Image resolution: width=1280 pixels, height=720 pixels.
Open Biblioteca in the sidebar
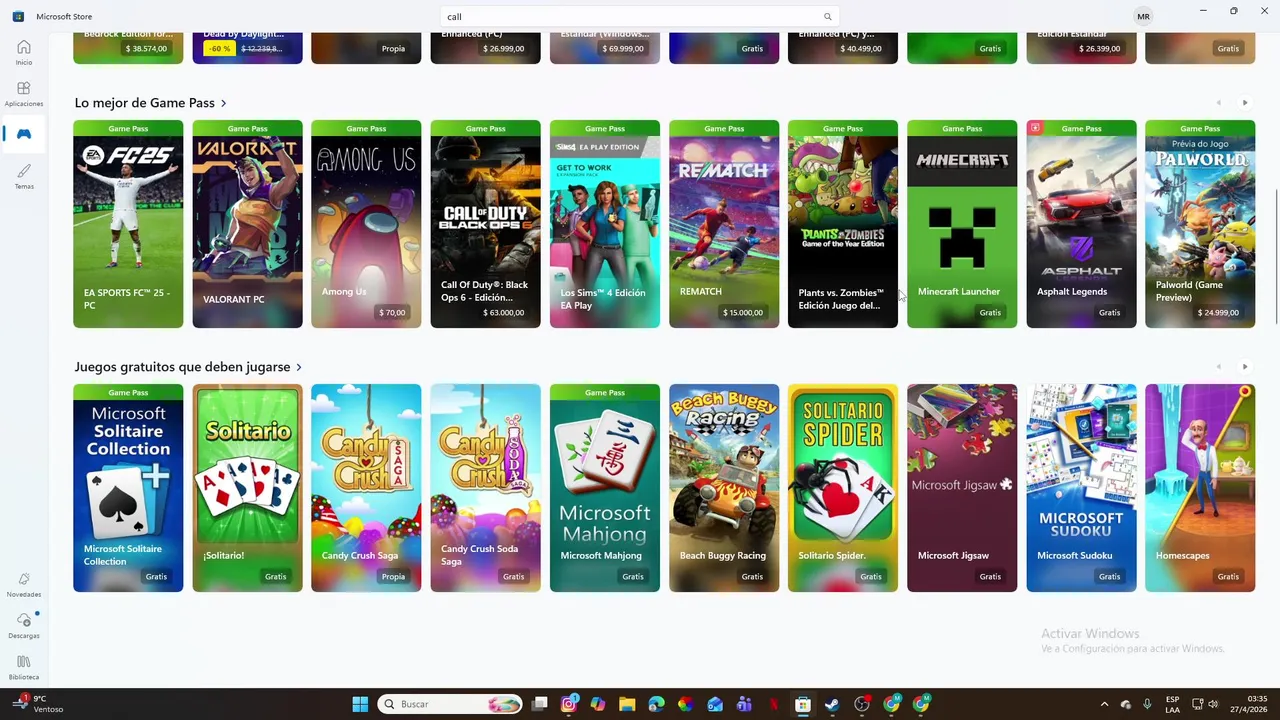tap(23, 668)
